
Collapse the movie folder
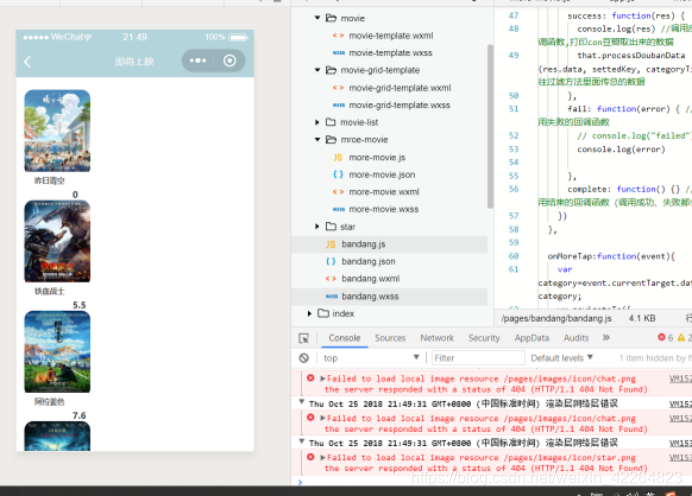click(x=317, y=18)
